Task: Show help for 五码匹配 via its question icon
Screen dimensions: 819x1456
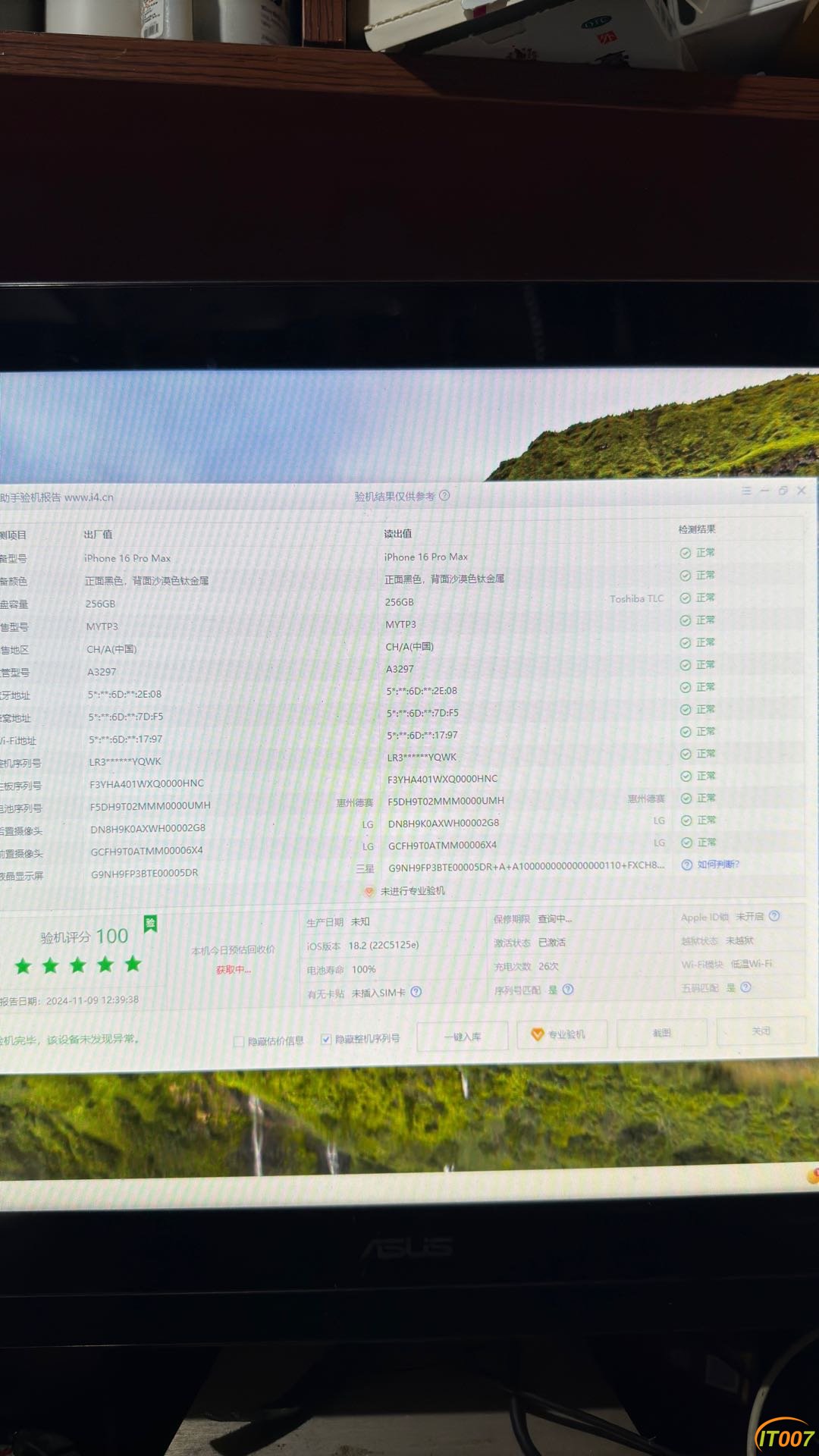Action: (x=745, y=987)
